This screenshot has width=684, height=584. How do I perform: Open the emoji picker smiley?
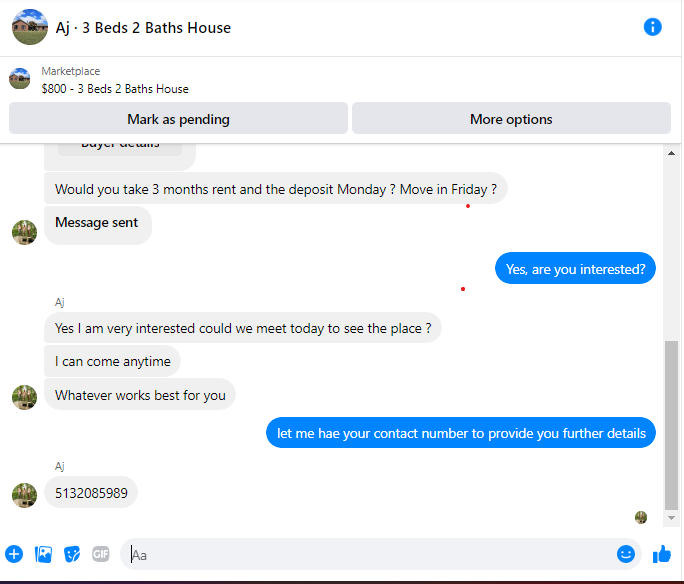[x=626, y=554]
